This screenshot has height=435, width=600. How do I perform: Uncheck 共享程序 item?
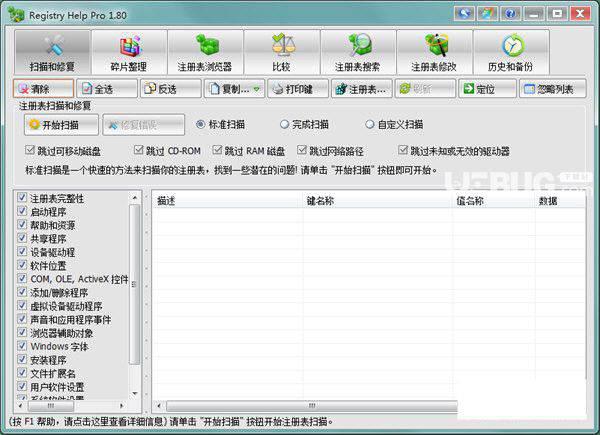click(22, 238)
